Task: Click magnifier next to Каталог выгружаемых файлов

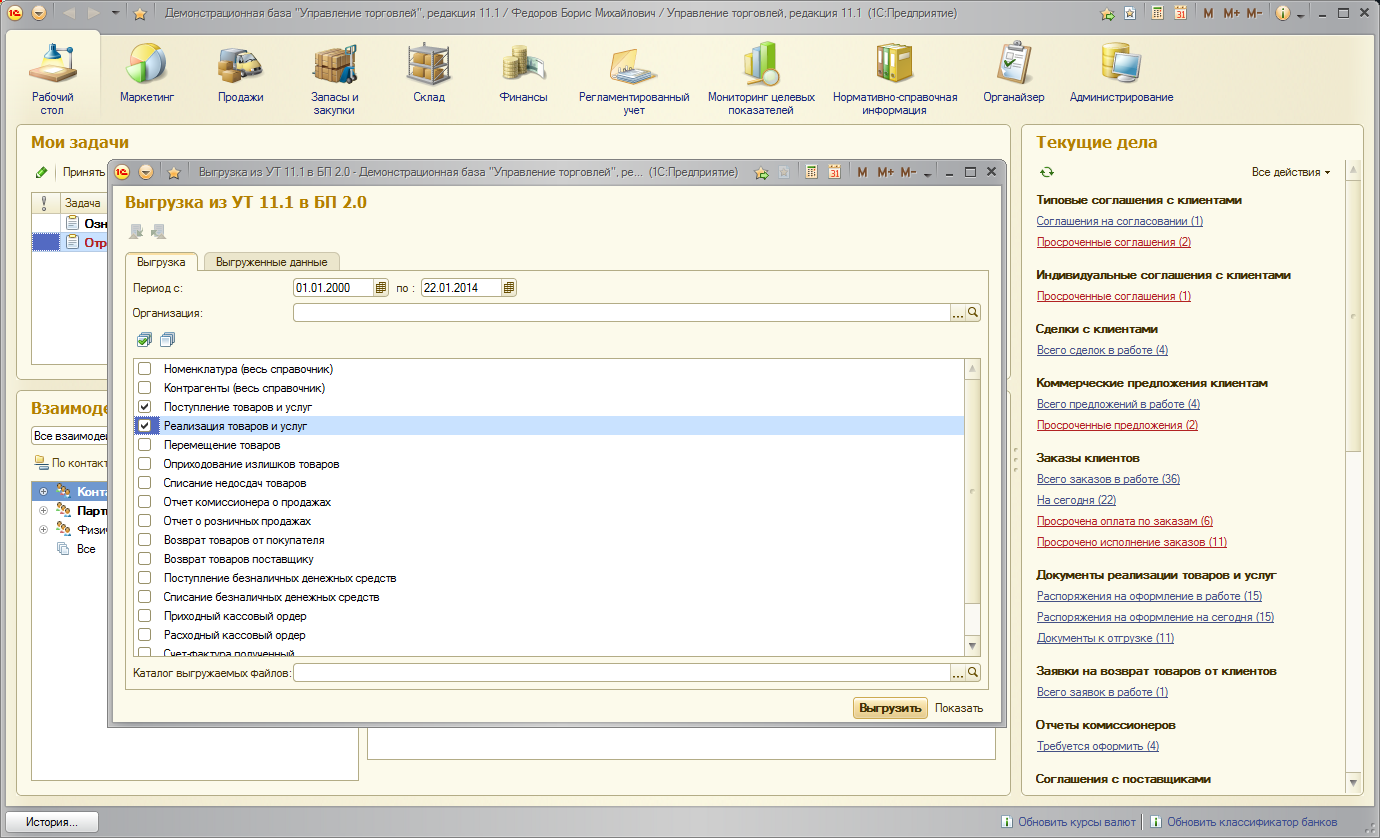Action: pyautogui.click(x=973, y=673)
